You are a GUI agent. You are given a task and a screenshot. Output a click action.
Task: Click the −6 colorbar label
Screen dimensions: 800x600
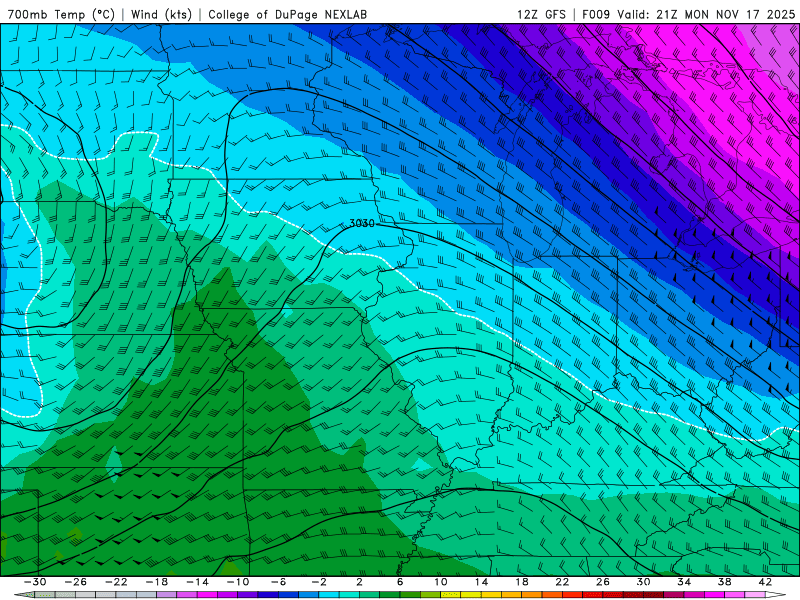[x=279, y=582]
